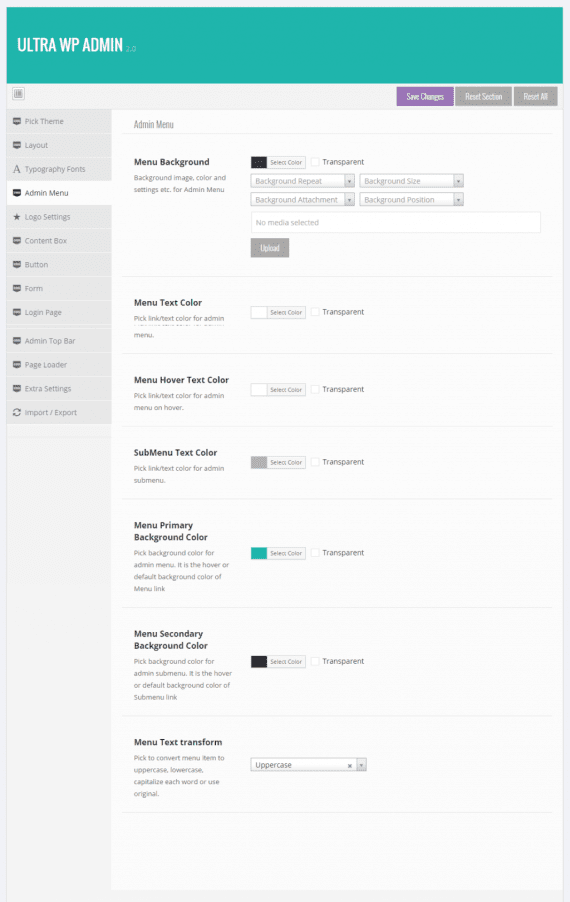570x902 pixels.
Task: Go to the Layout section
Action: pyautogui.click(x=59, y=145)
